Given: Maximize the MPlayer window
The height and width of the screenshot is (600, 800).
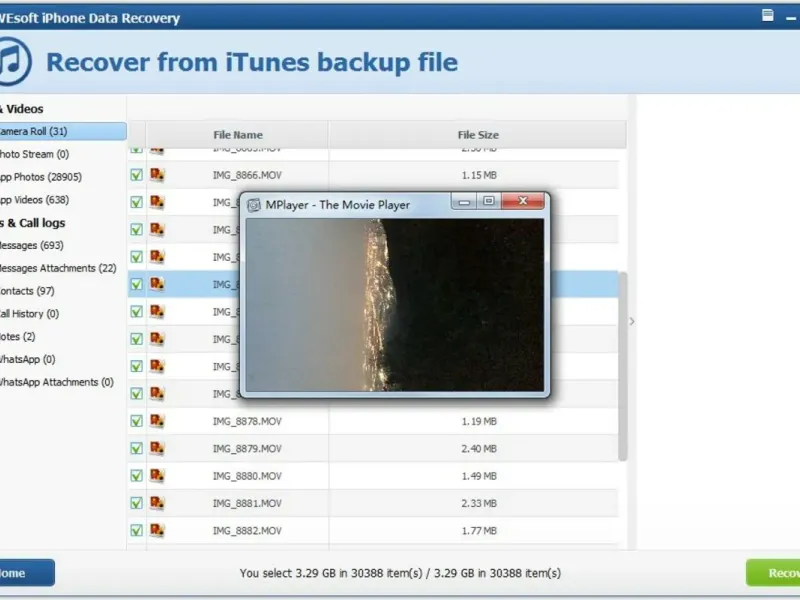Looking at the screenshot, I should pyautogui.click(x=489, y=201).
